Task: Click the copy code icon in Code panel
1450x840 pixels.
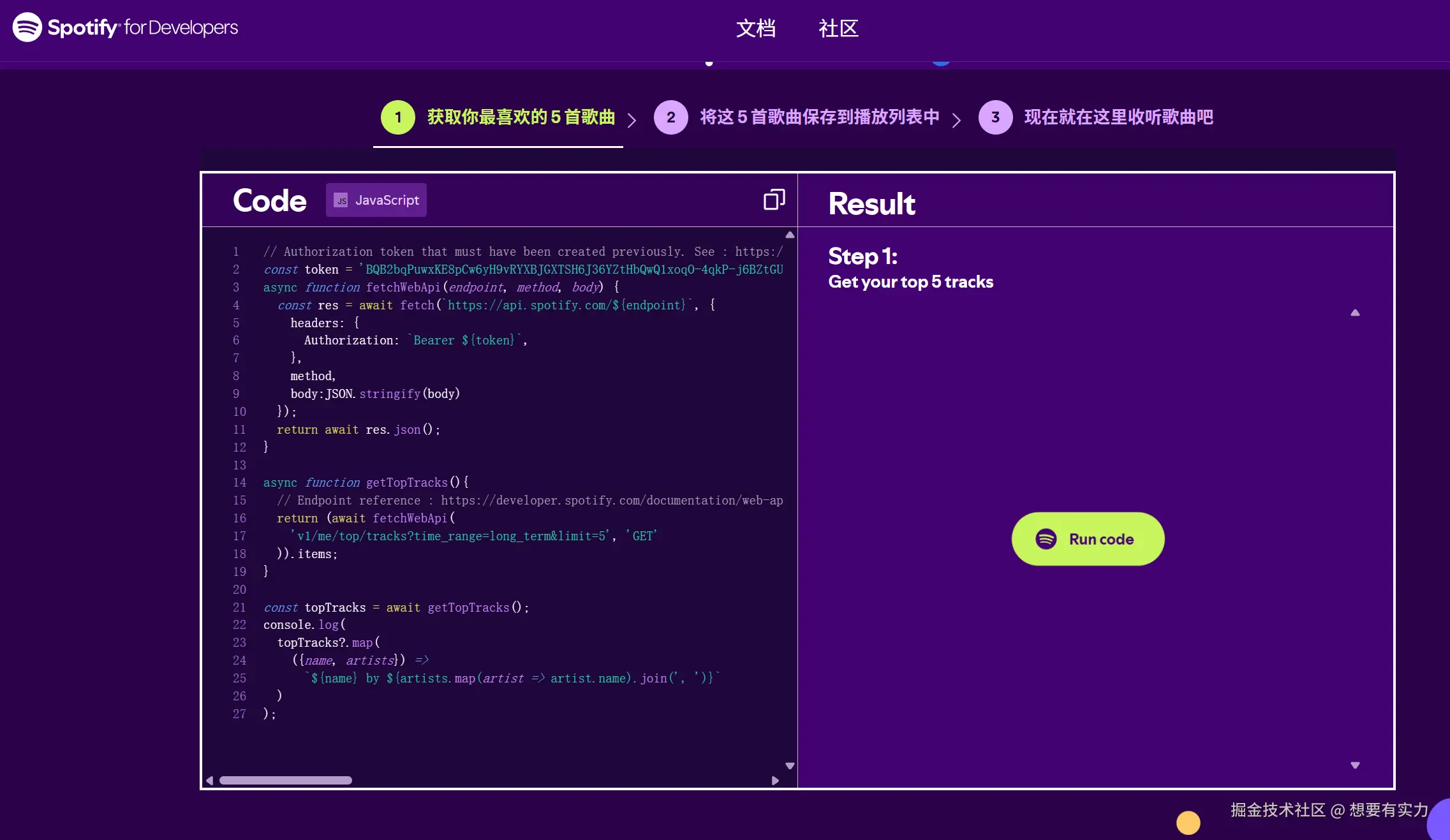Action: click(774, 200)
